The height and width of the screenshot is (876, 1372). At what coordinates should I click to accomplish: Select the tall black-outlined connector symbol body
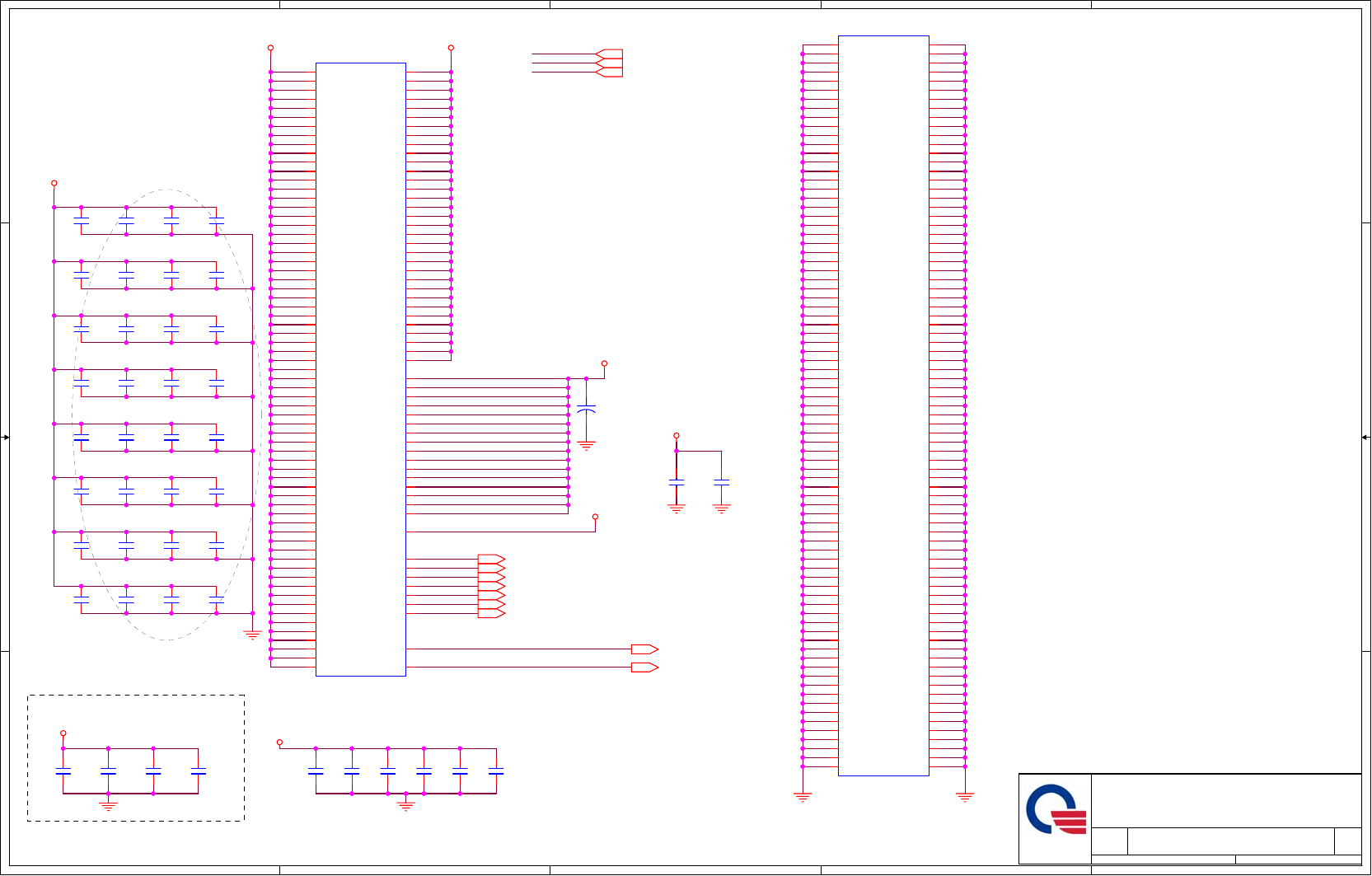coord(883,405)
